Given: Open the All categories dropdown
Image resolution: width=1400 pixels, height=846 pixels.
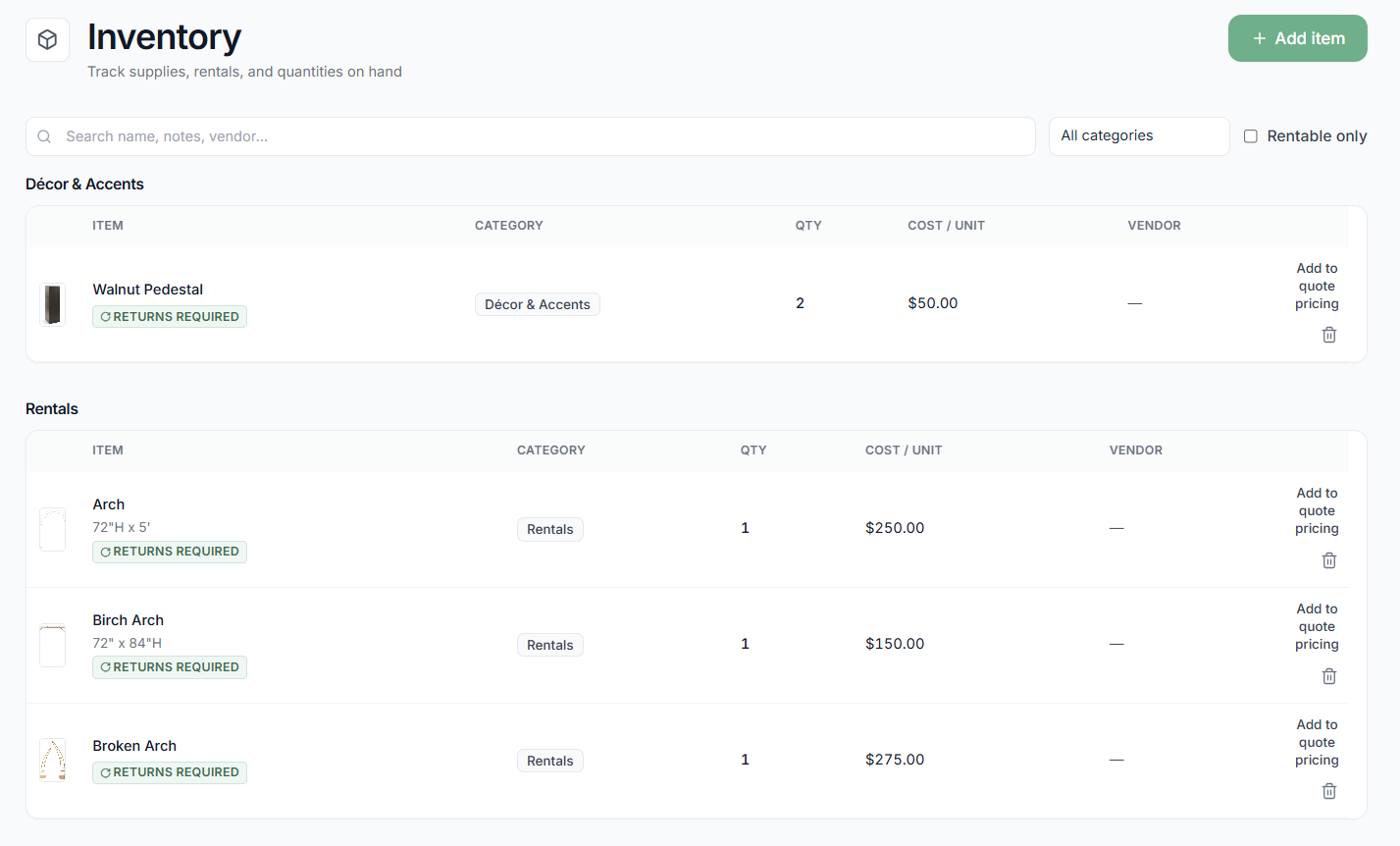Looking at the screenshot, I should tap(1139, 136).
